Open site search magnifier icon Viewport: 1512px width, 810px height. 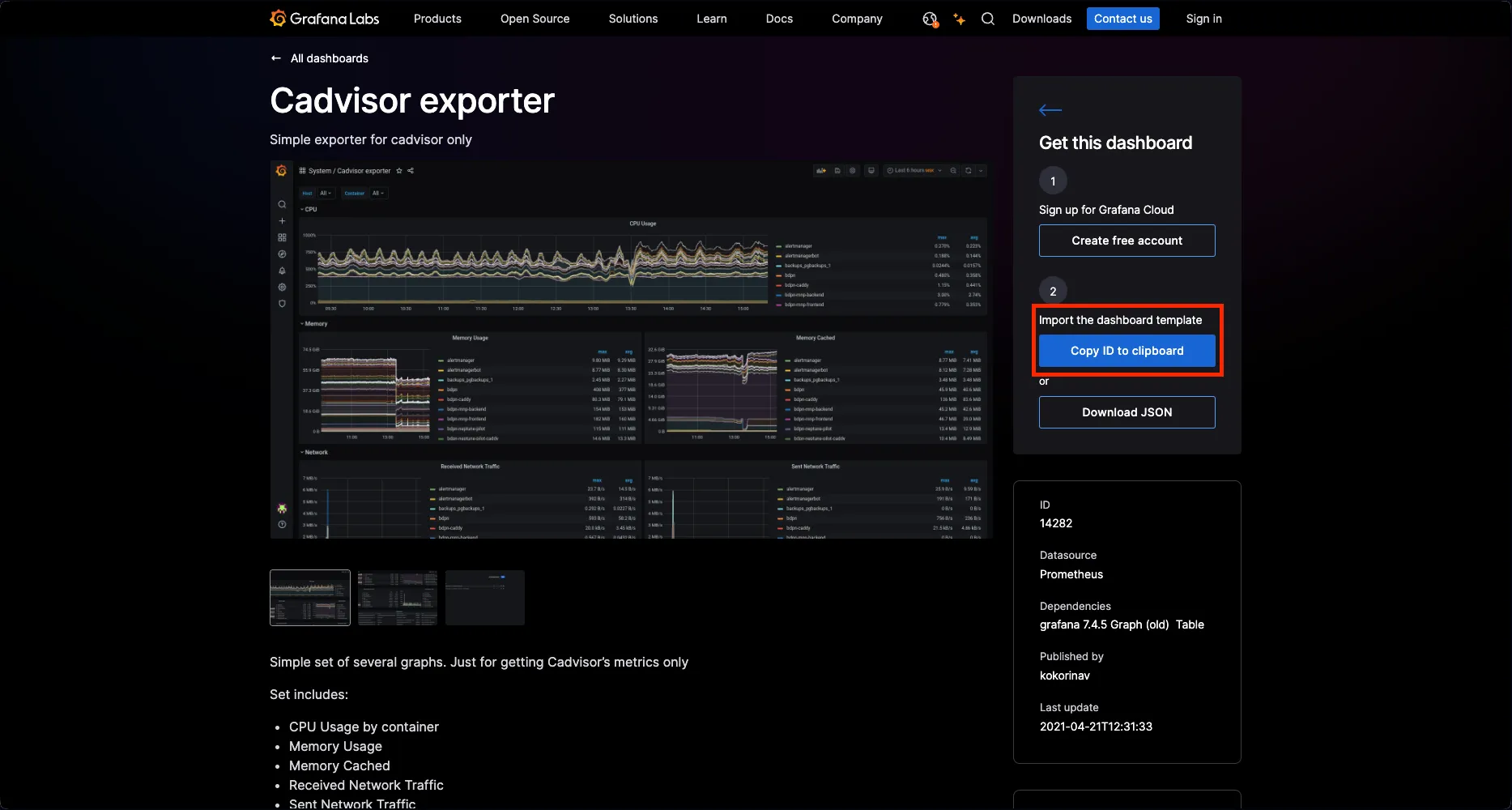pyautogui.click(x=988, y=19)
